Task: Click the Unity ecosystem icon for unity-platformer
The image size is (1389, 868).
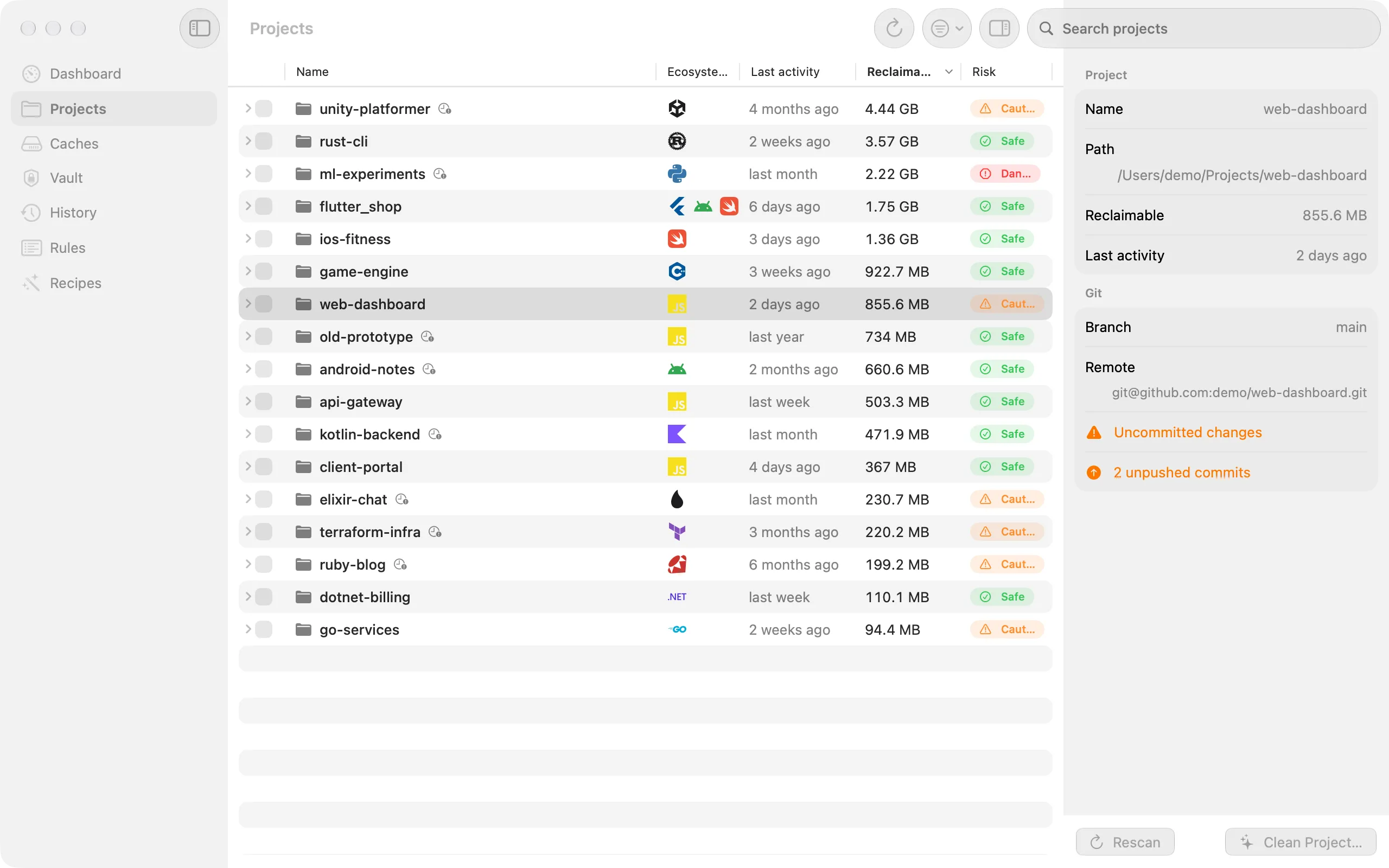Action: (x=677, y=108)
